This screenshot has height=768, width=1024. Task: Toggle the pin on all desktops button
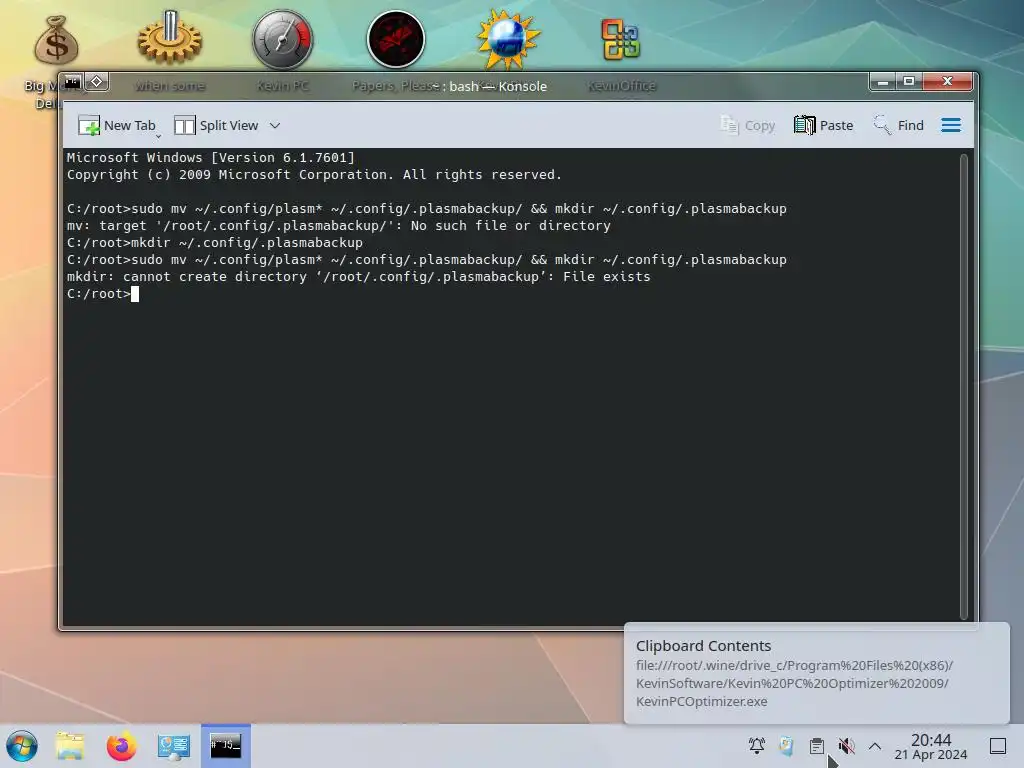click(x=97, y=82)
